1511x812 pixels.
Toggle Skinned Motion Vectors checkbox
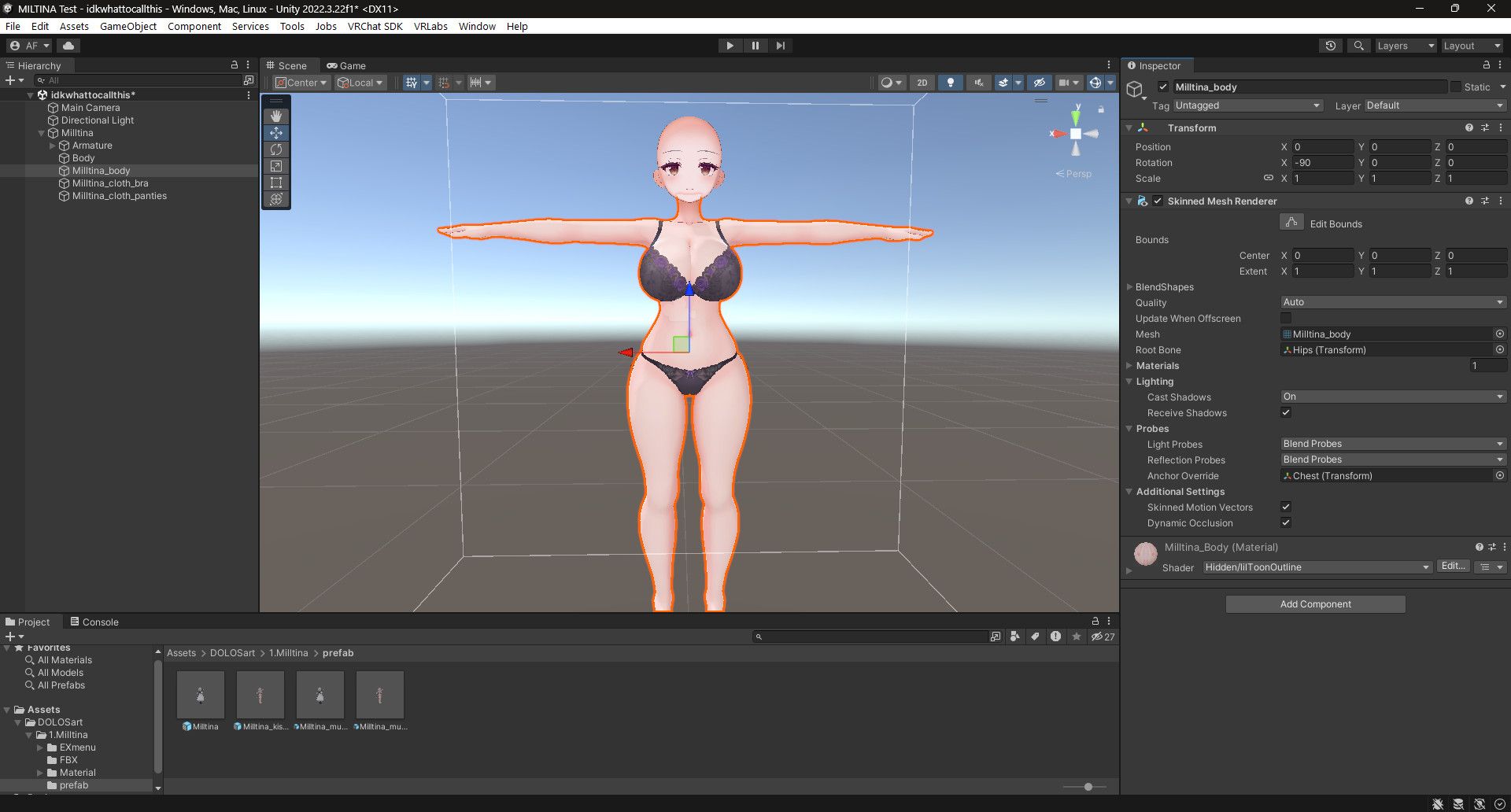coord(1286,507)
